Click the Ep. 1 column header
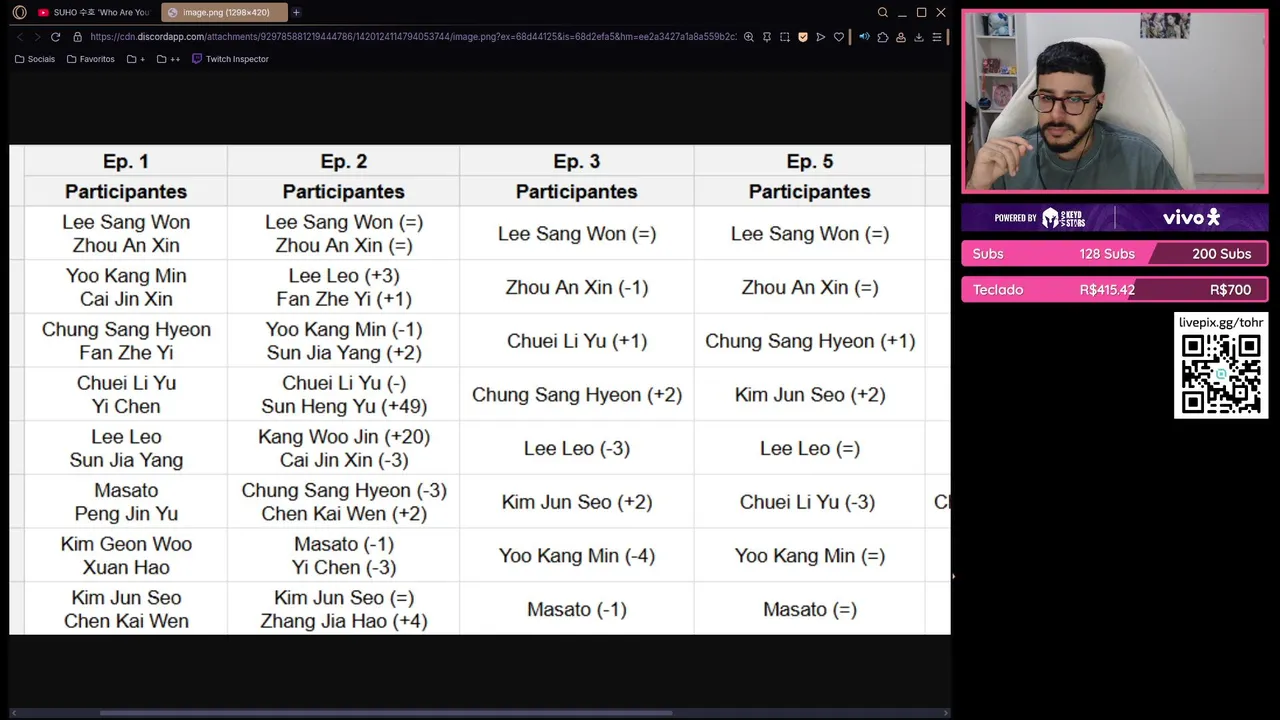Viewport: 1280px width, 720px height. [x=126, y=161]
